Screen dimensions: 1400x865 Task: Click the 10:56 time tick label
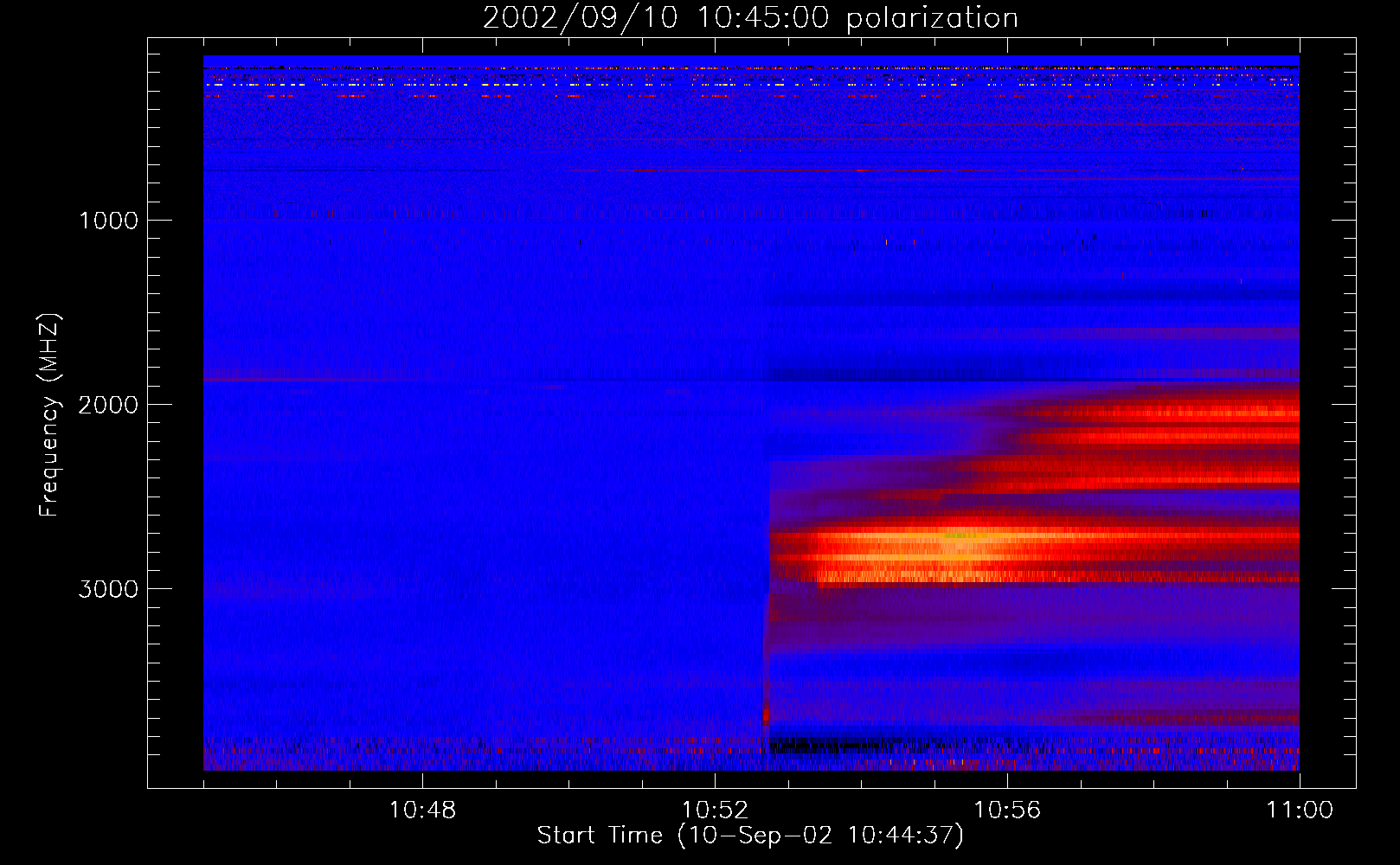[x=1007, y=811]
